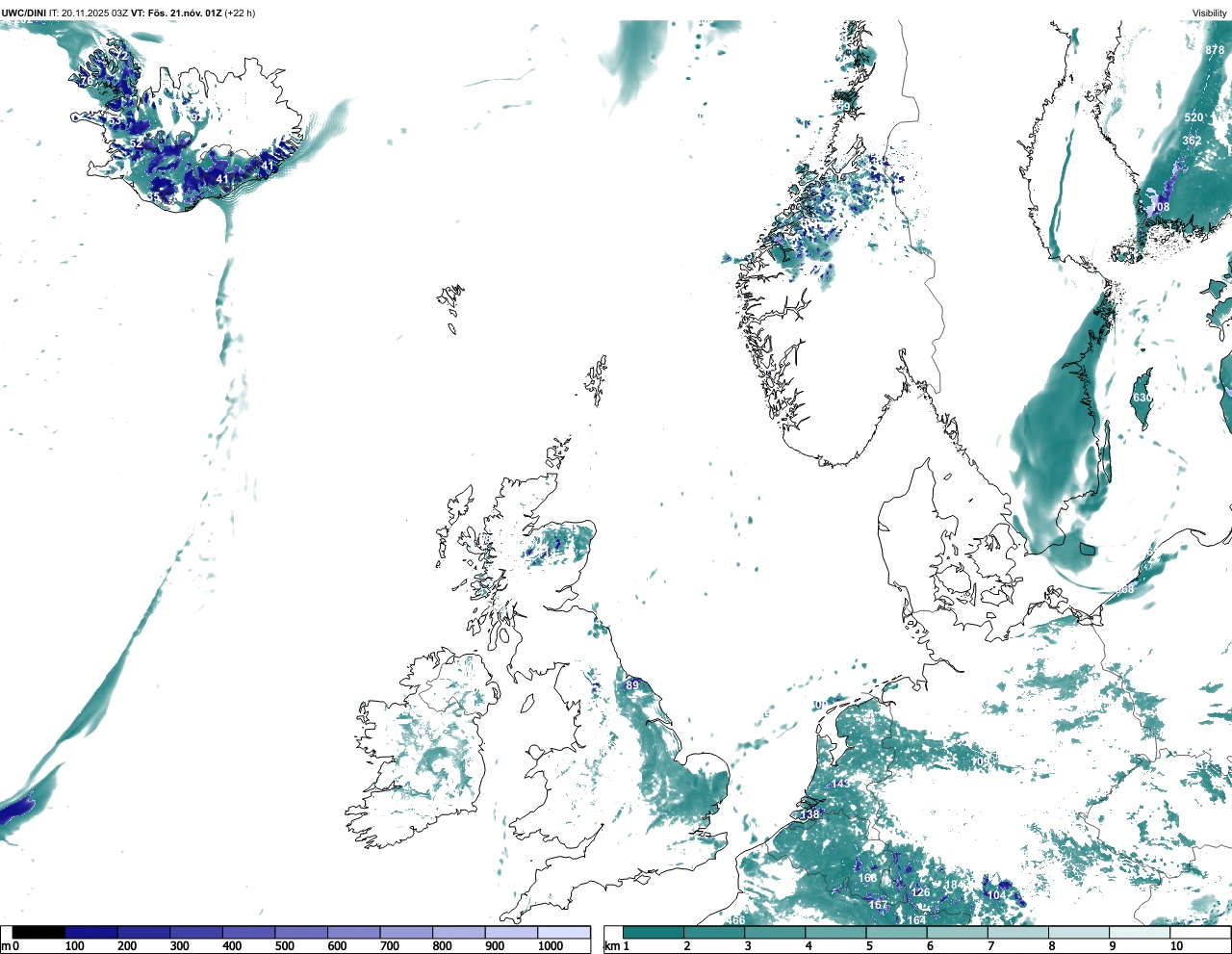This screenshot has width=1232, height=954.
Task: Click the 300–400 m legend color block
Action: click(x=196, y=933)
